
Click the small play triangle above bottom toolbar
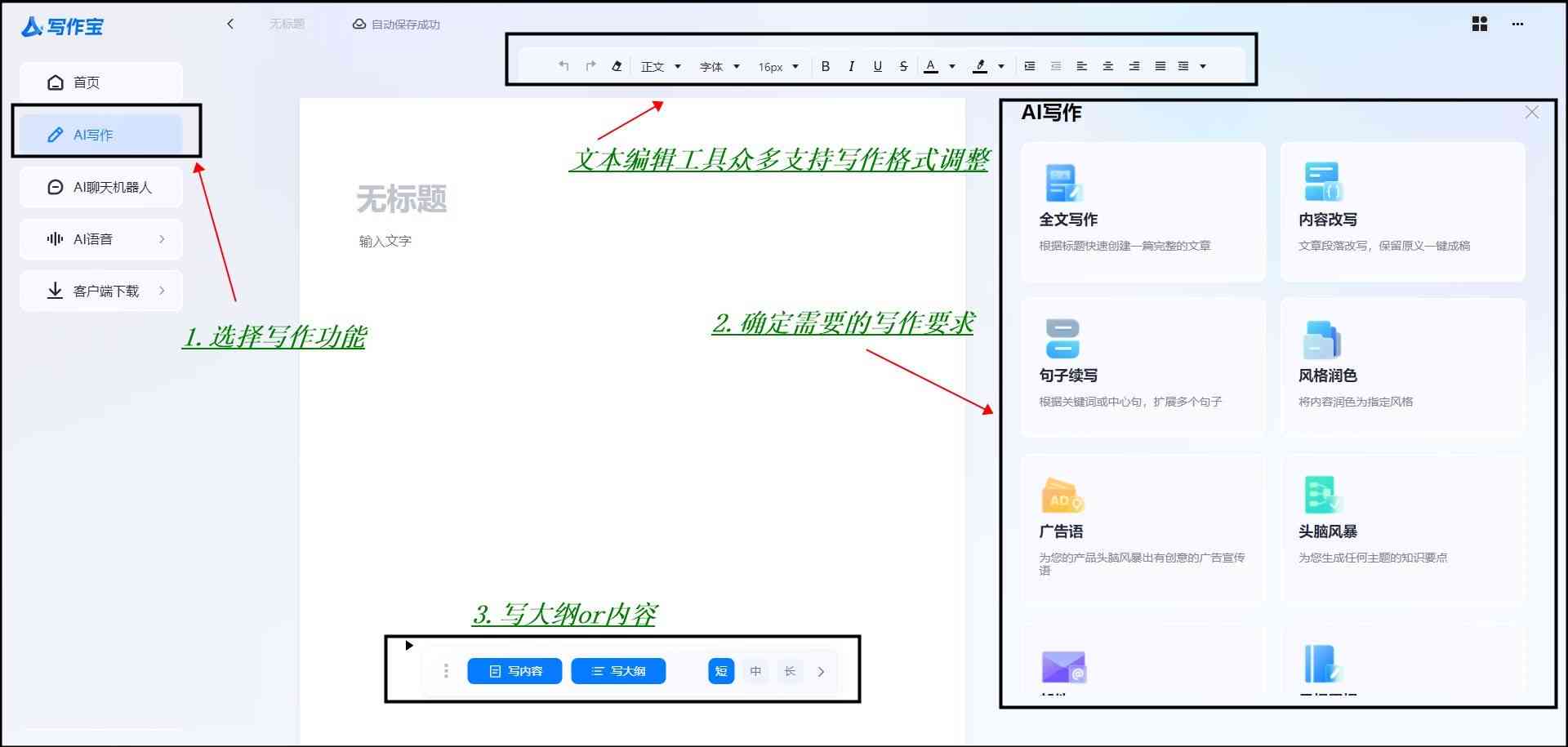(x=409, y=645)
